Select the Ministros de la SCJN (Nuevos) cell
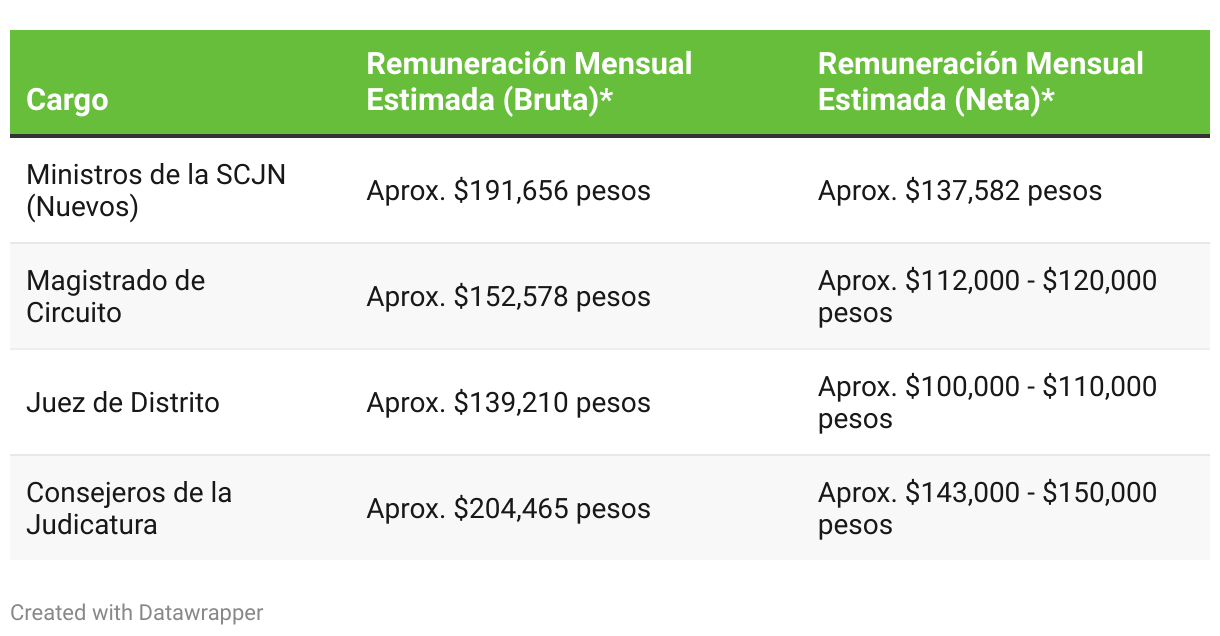The width and height of the screenshot is (1220, 636). pos(156,190)
